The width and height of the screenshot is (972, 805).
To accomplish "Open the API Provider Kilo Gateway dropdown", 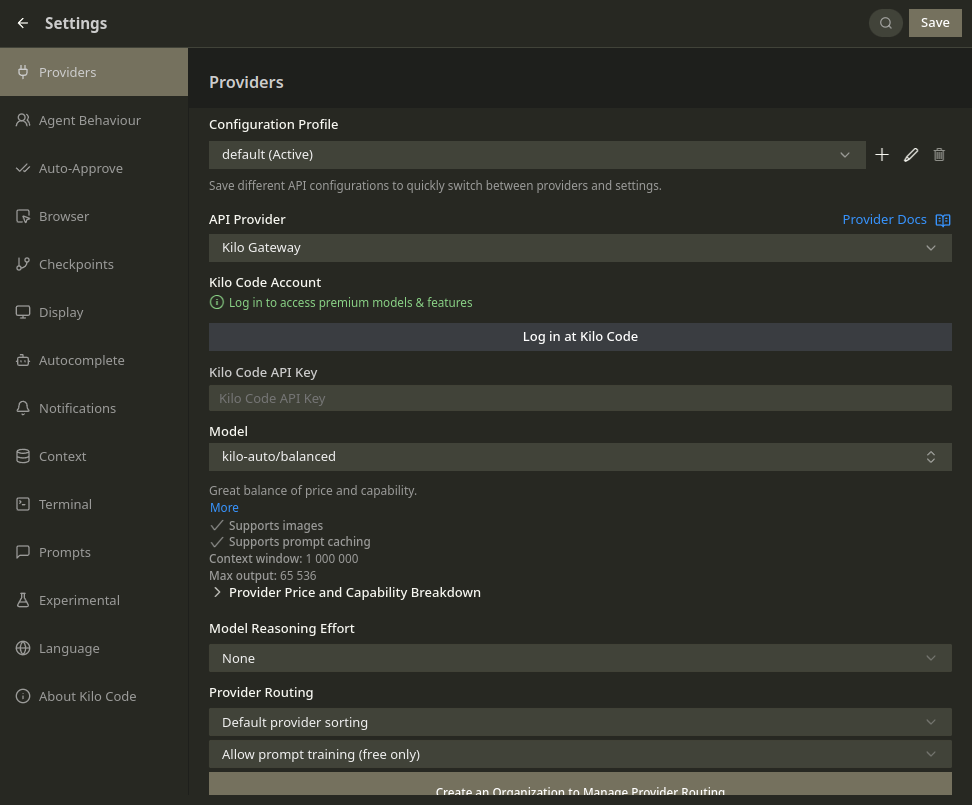I will click(x=580, y=248).
